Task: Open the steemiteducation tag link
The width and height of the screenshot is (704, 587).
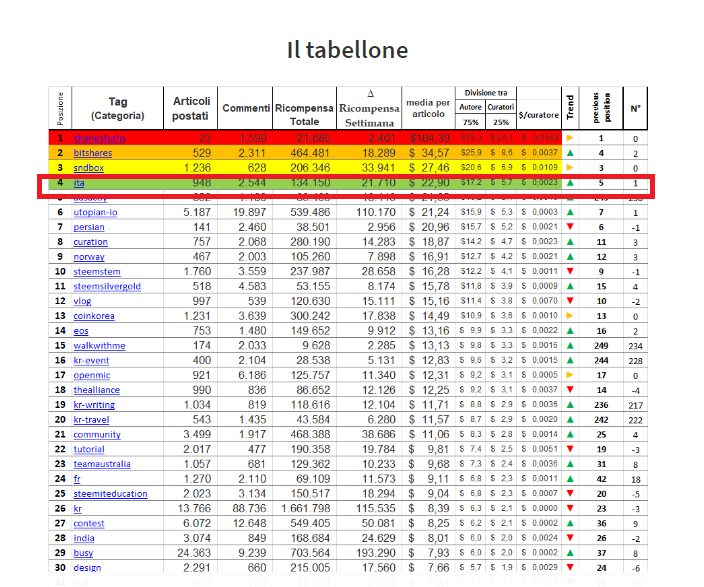Action: pos(110,494)
